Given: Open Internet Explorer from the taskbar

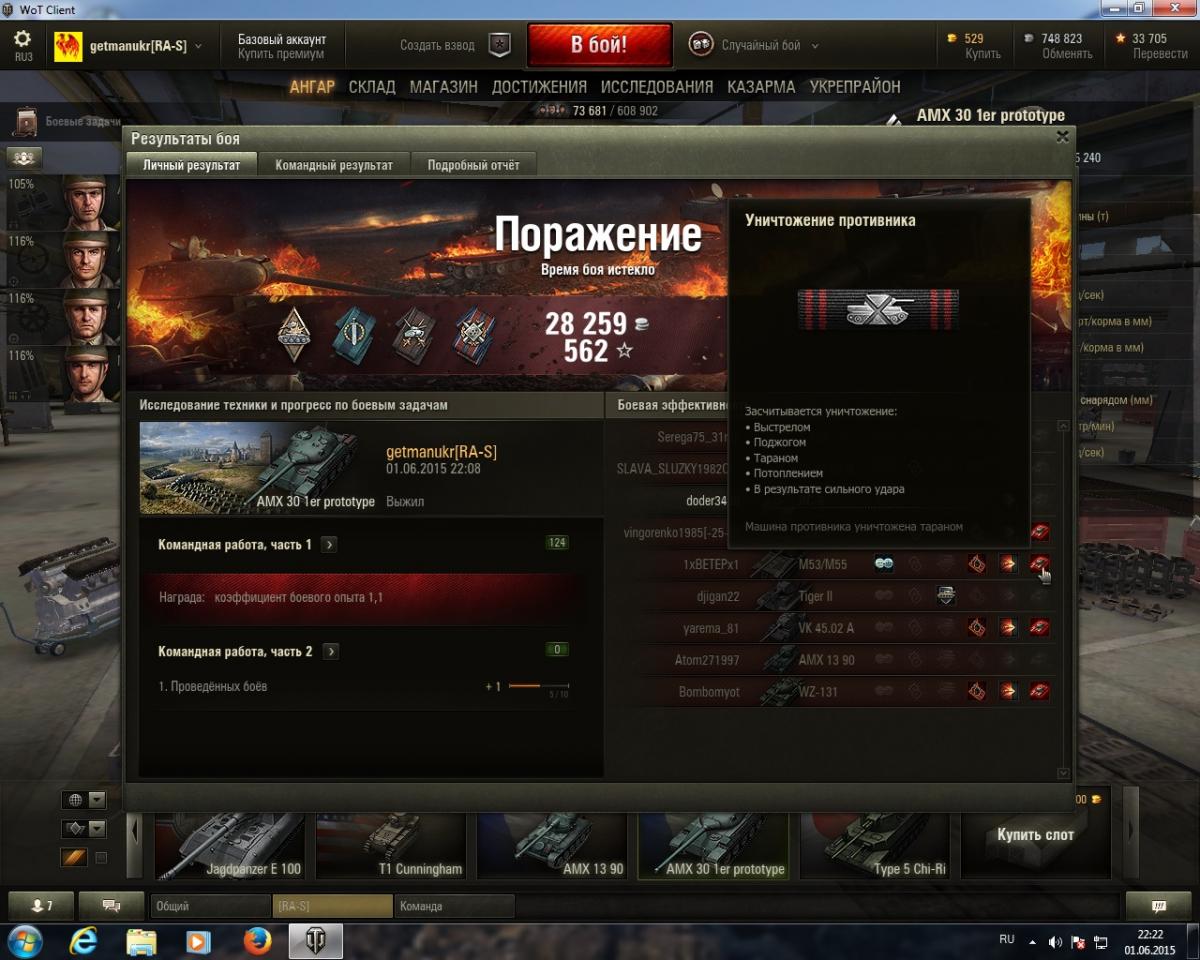Looking at the screenshot, I should 84,941.
